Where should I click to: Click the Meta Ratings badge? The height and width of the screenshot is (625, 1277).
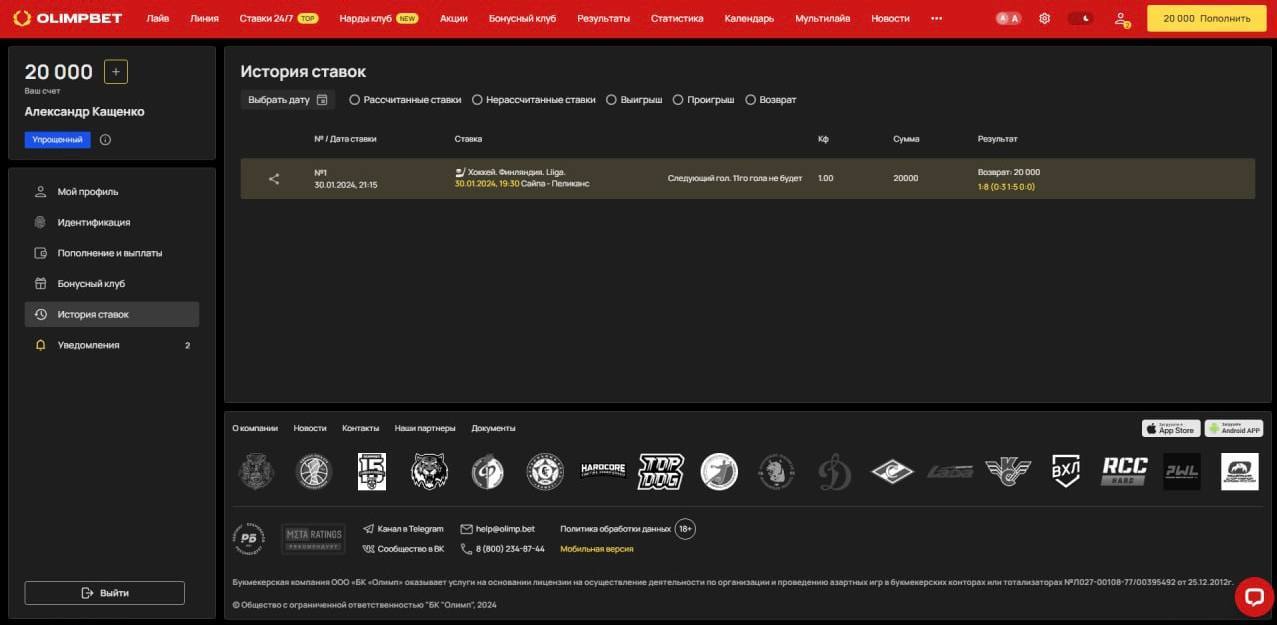pos(313,538)
